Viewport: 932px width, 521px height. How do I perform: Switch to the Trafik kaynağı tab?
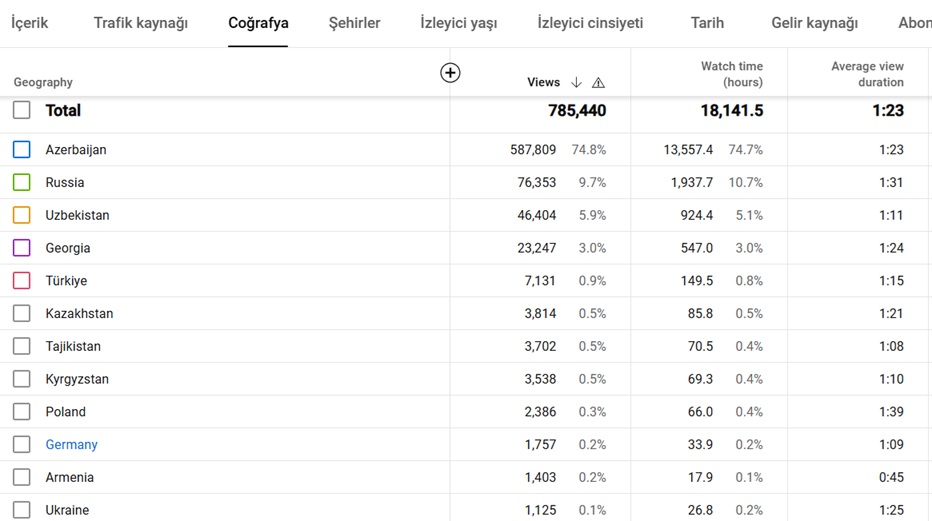140,23
